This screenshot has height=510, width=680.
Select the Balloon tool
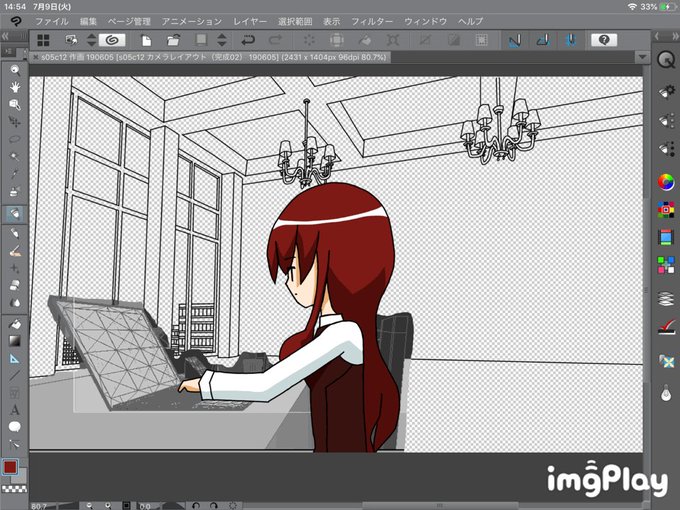15,427
